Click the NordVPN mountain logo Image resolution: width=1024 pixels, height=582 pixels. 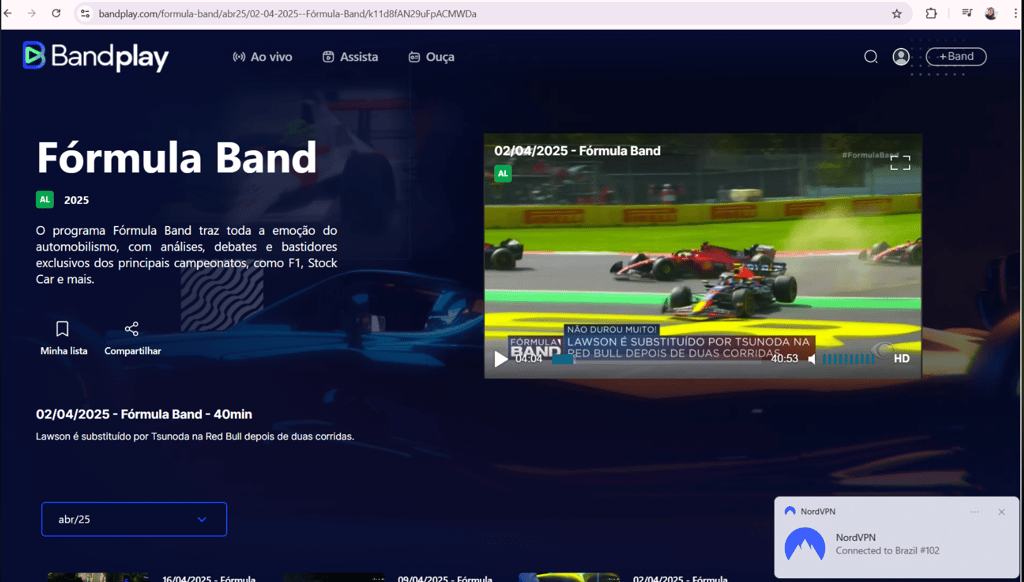point(805,543)
